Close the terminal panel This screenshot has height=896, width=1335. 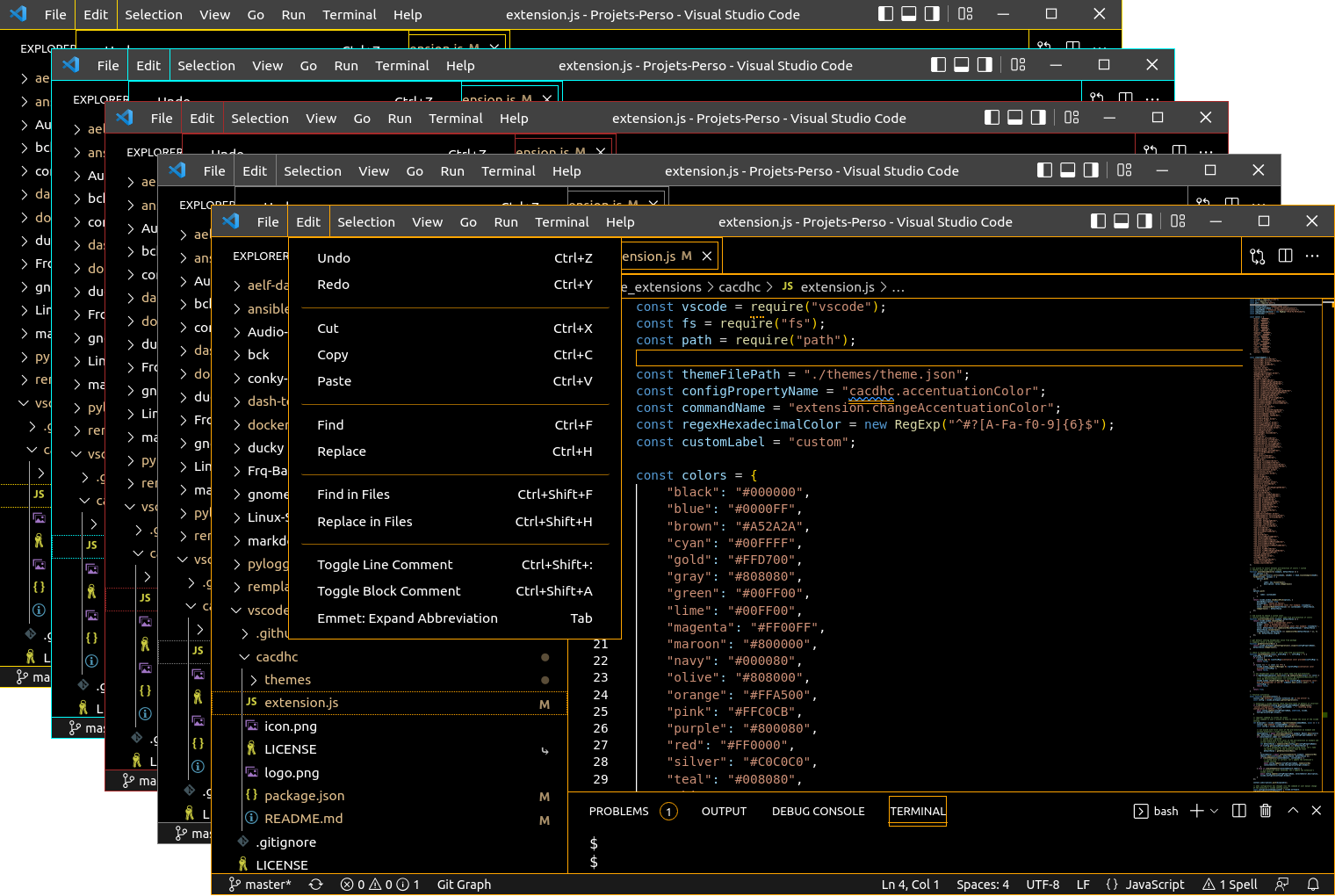pos(1316,811)
